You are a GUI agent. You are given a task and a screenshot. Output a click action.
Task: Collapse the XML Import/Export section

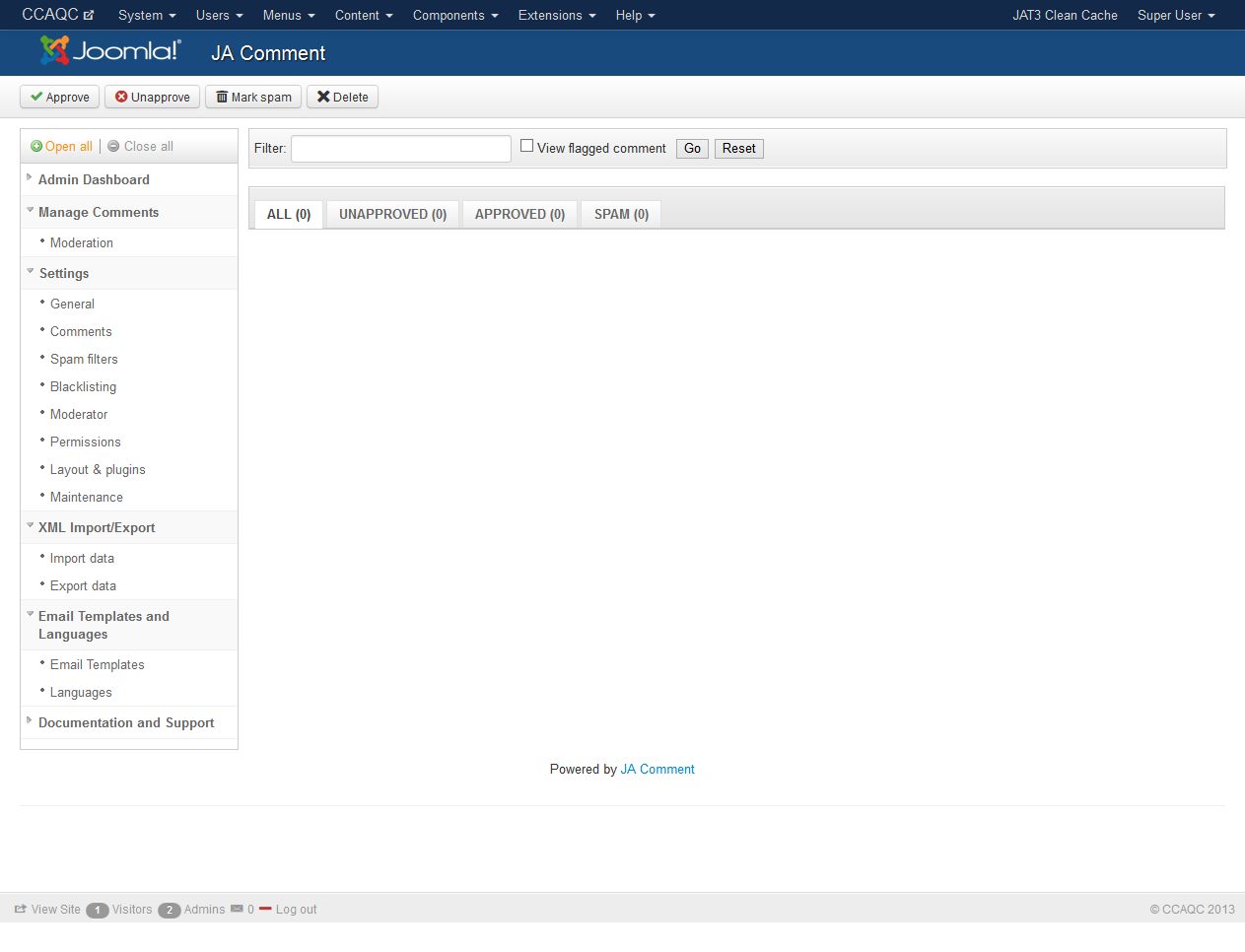129,527
